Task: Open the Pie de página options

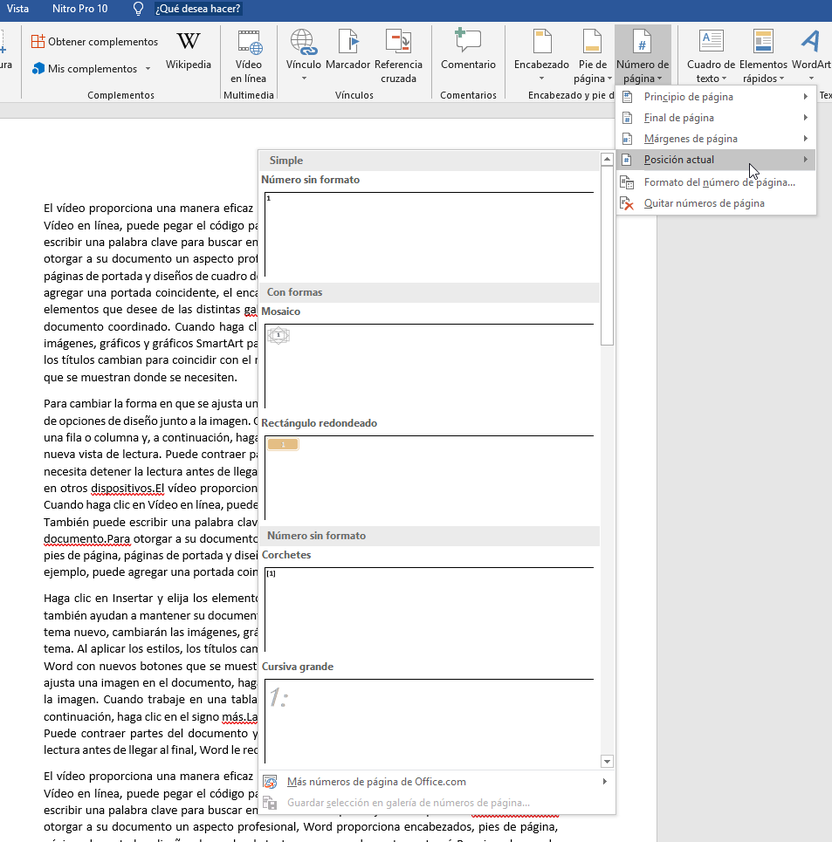Action: point(592,56)
